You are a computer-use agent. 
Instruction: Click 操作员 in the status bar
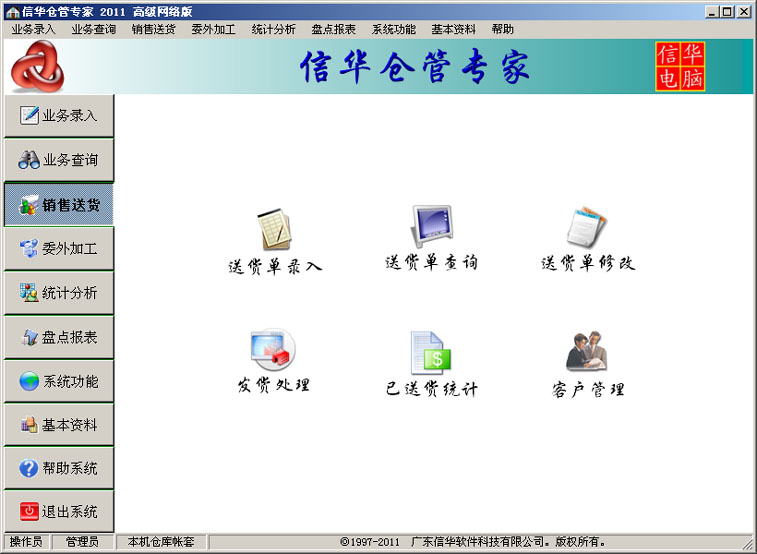tap(26, 542)
